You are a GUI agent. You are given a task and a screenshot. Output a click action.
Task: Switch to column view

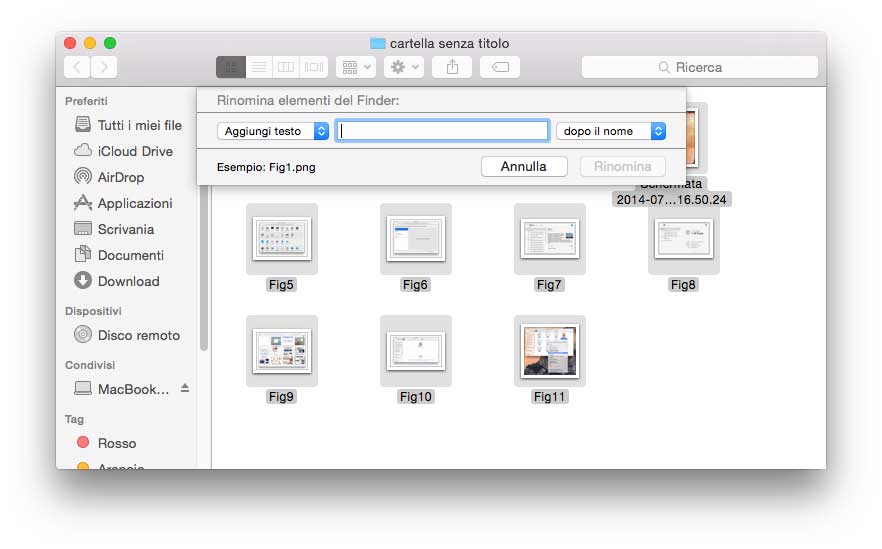pos(286,68)
